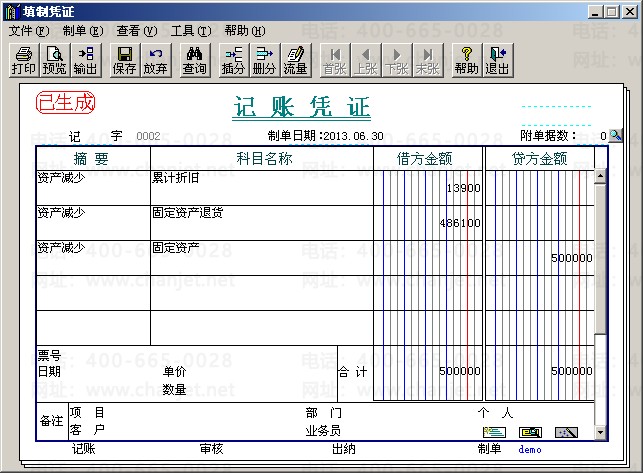Viewport: 643px width, 473px height.
Task: Open 查询 search with binoculars icon
Action: coord(195,60)
